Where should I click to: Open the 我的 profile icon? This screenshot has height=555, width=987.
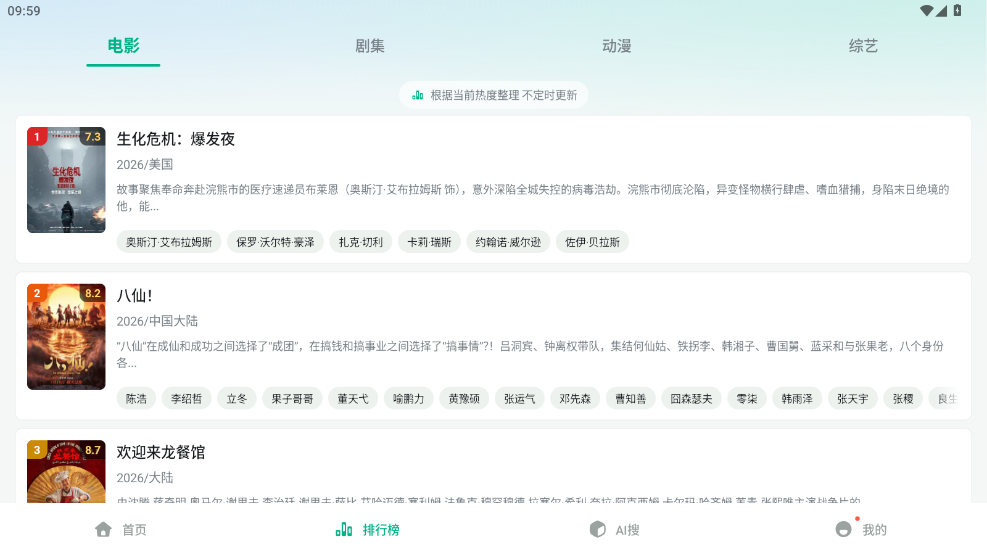pos(843,529)
